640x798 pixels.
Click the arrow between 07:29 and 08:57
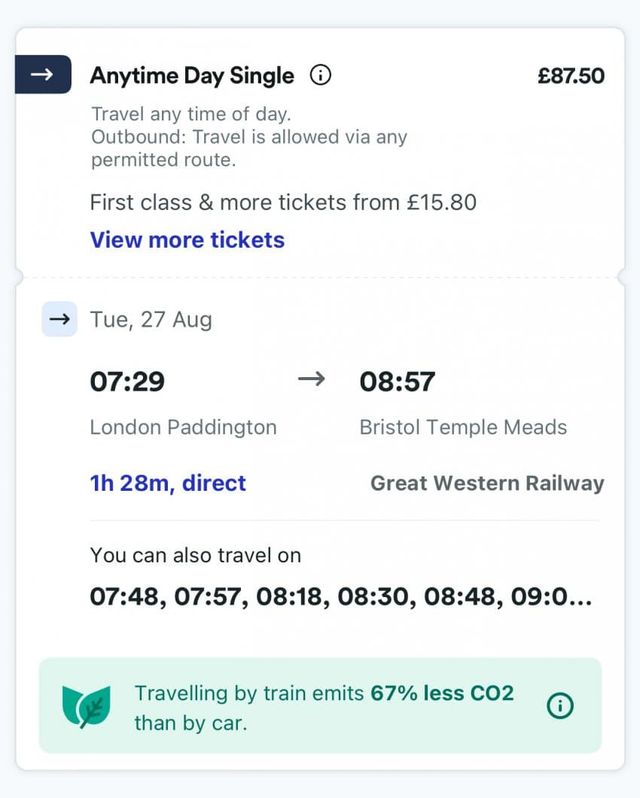click(312, 380)
